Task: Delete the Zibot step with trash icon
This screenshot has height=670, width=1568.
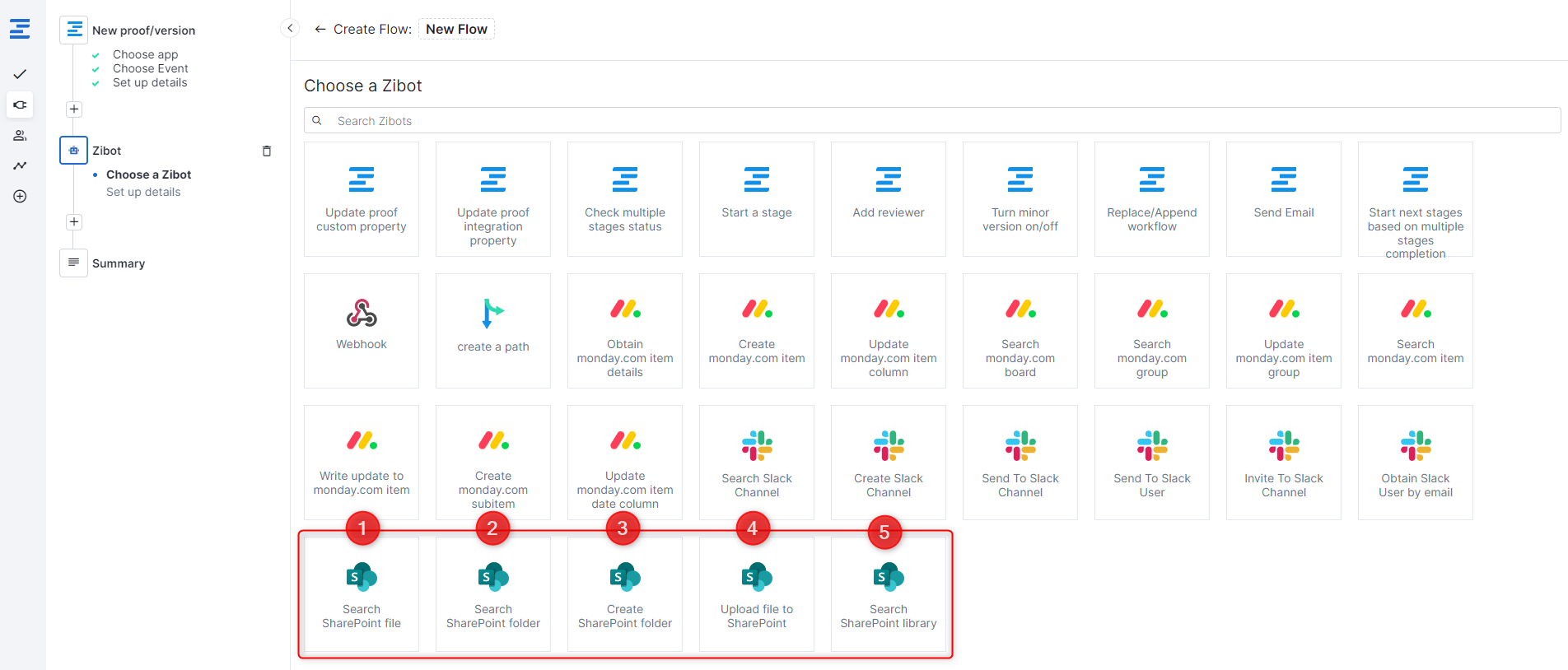Action: point(267,151)
